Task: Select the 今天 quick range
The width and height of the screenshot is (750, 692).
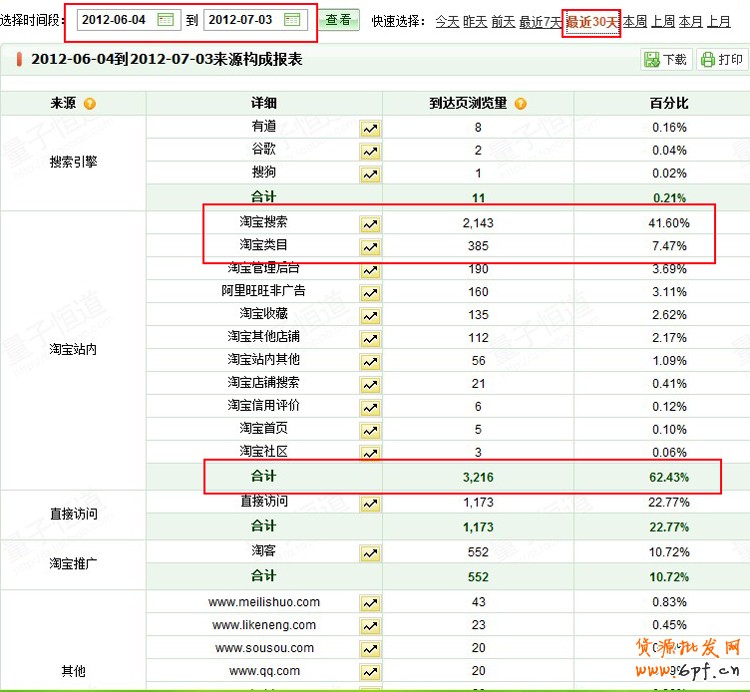Action: 447,21
